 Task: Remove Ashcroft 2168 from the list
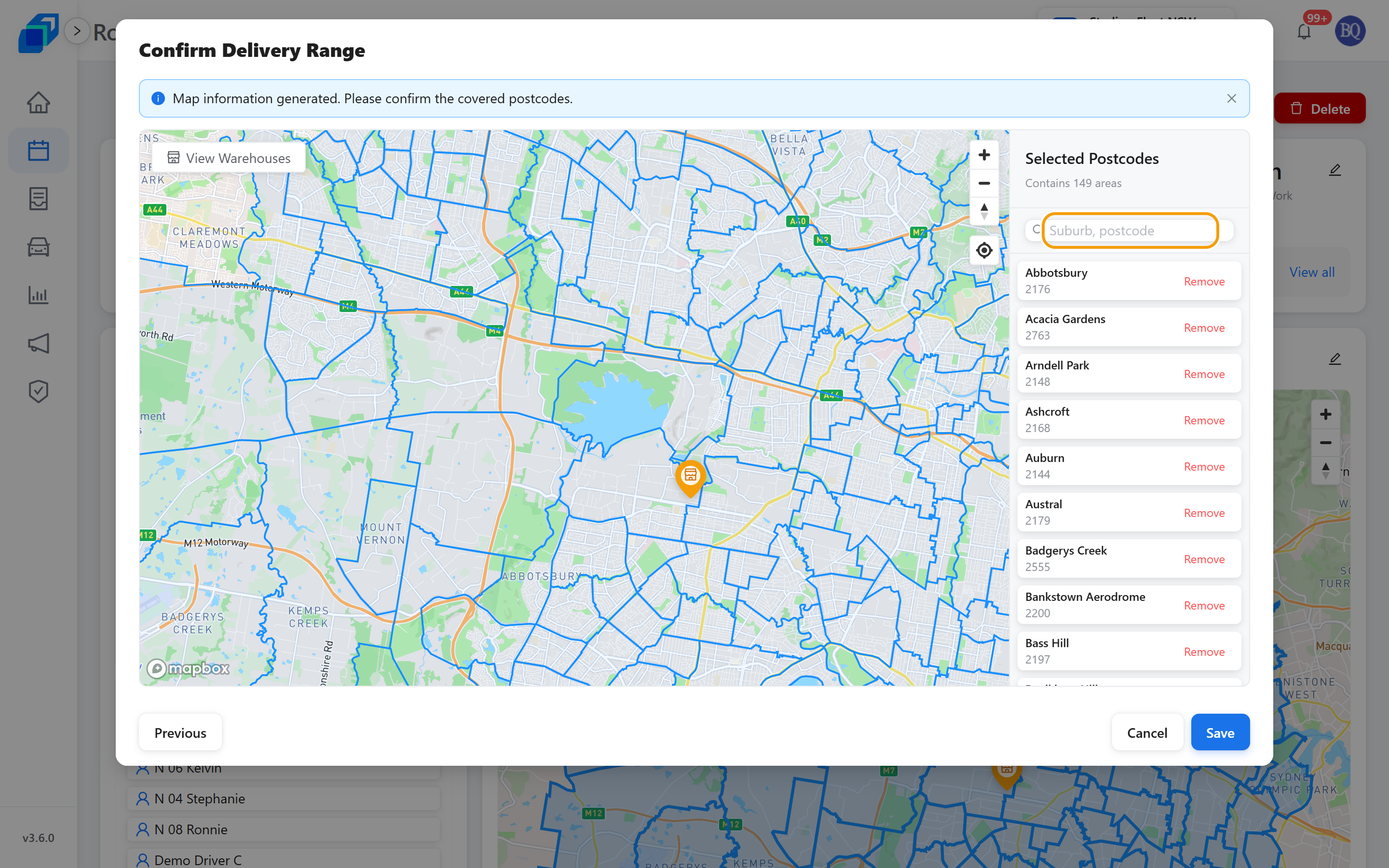pos(1204,420)
